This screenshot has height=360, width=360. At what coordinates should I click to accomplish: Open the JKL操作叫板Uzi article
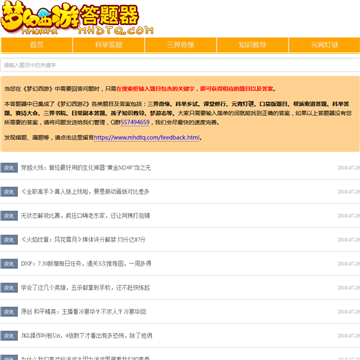(x=87, y=336)
